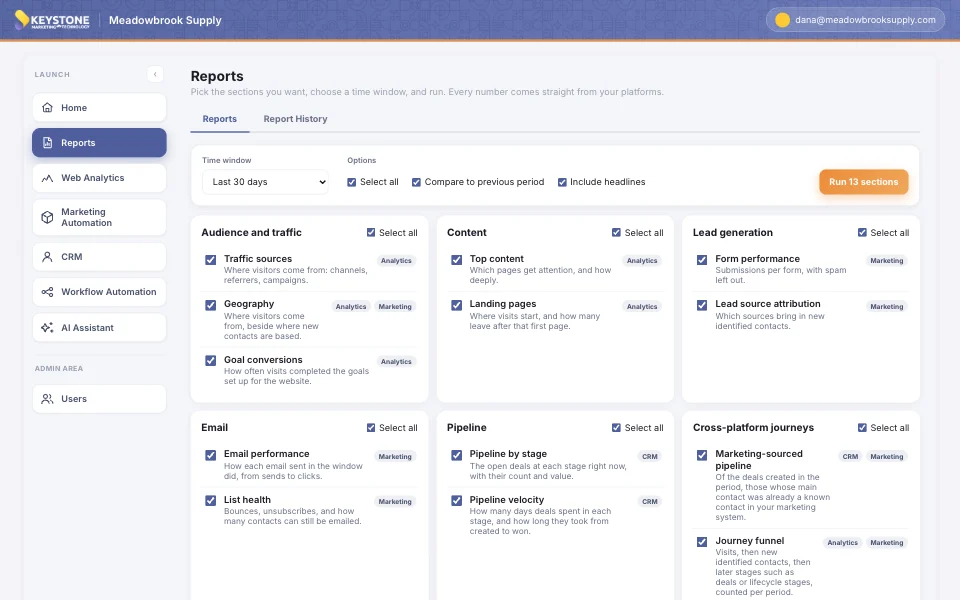Viewport: 960px width, 600px height.
Task: Click the yellow user avatar circle
Action: [x=782, y=20]
